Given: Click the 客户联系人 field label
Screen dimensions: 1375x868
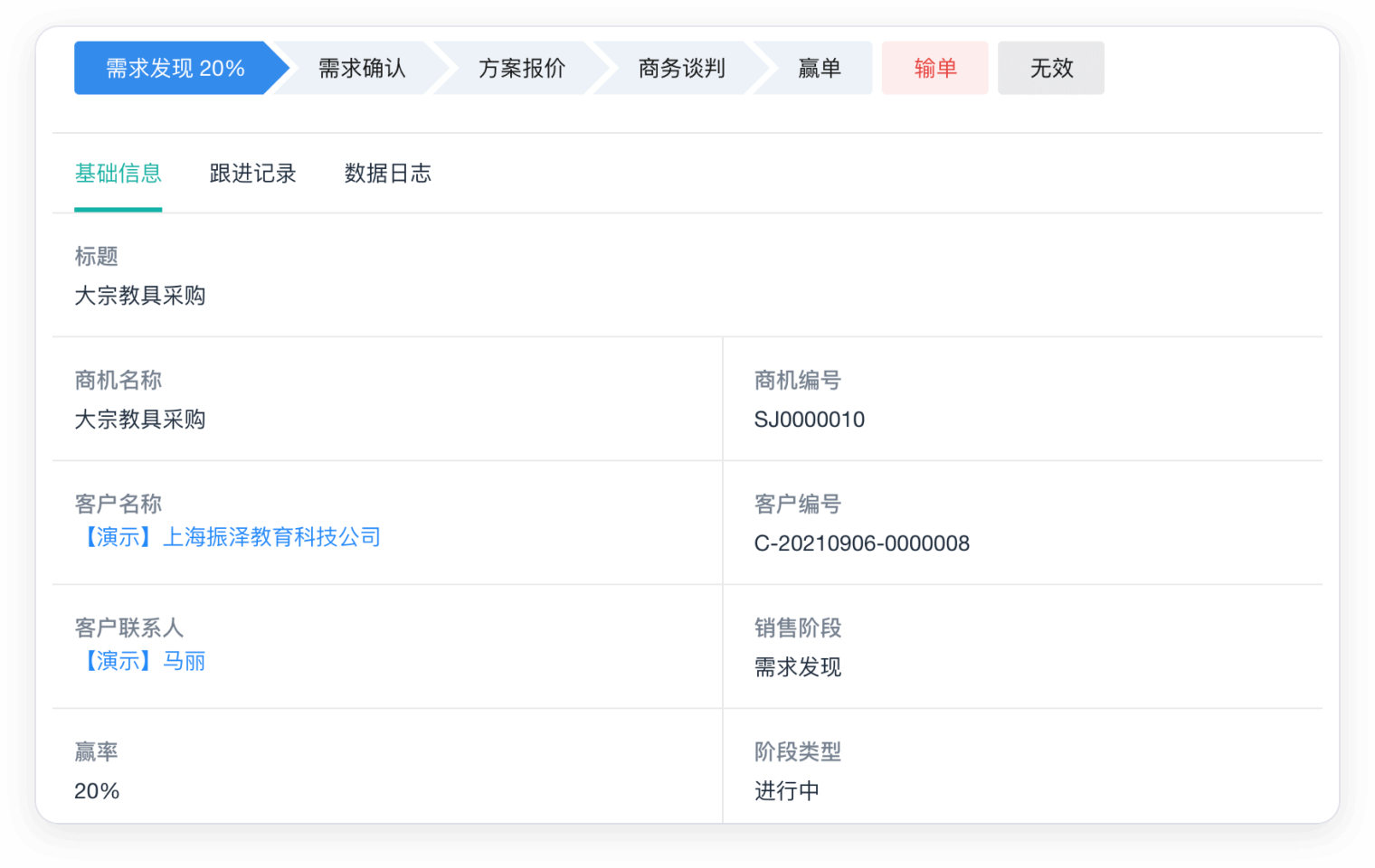Looking at the screenshot, I should (129, 628).
